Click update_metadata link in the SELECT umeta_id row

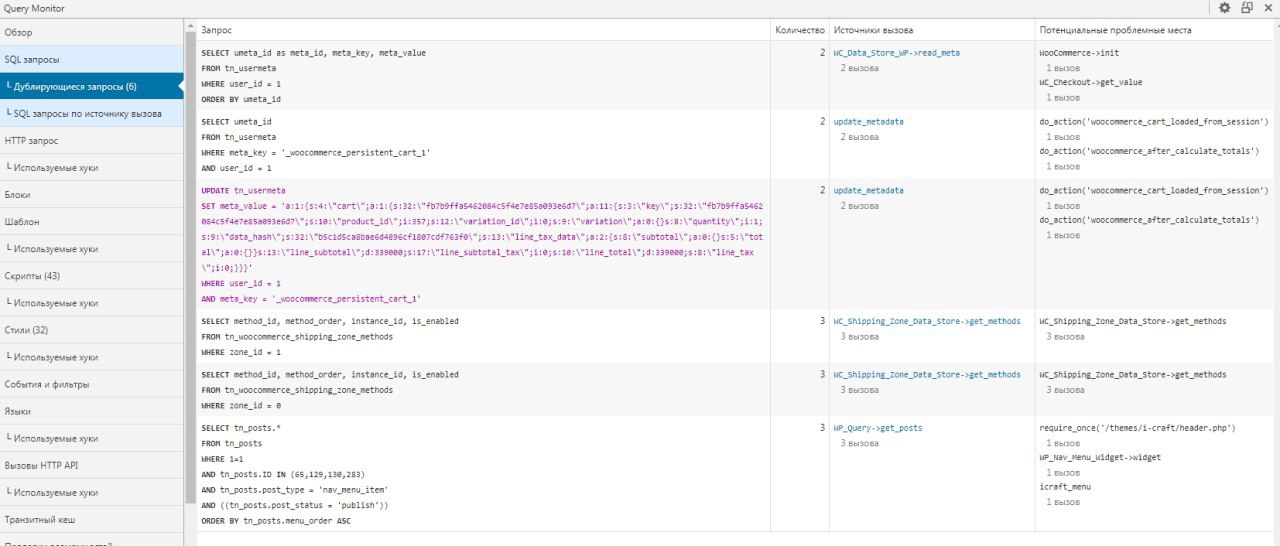click(x=868, y=121)
